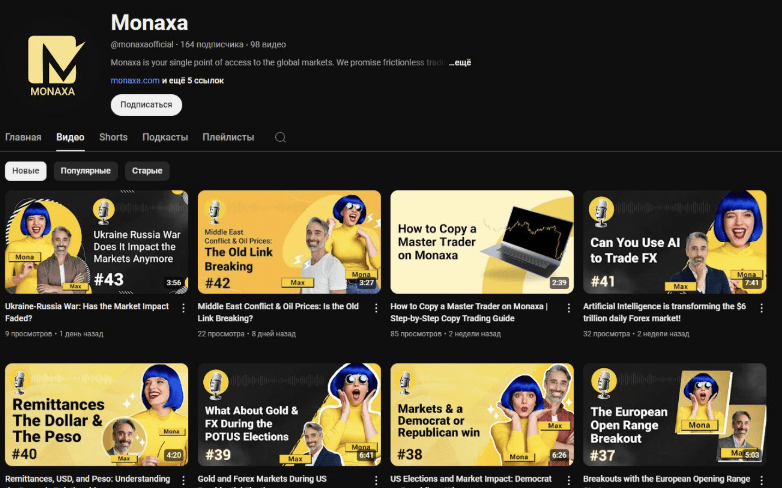Switch to the Плейлисты tab
Screen dimensions: 782x488
point(228,137)
